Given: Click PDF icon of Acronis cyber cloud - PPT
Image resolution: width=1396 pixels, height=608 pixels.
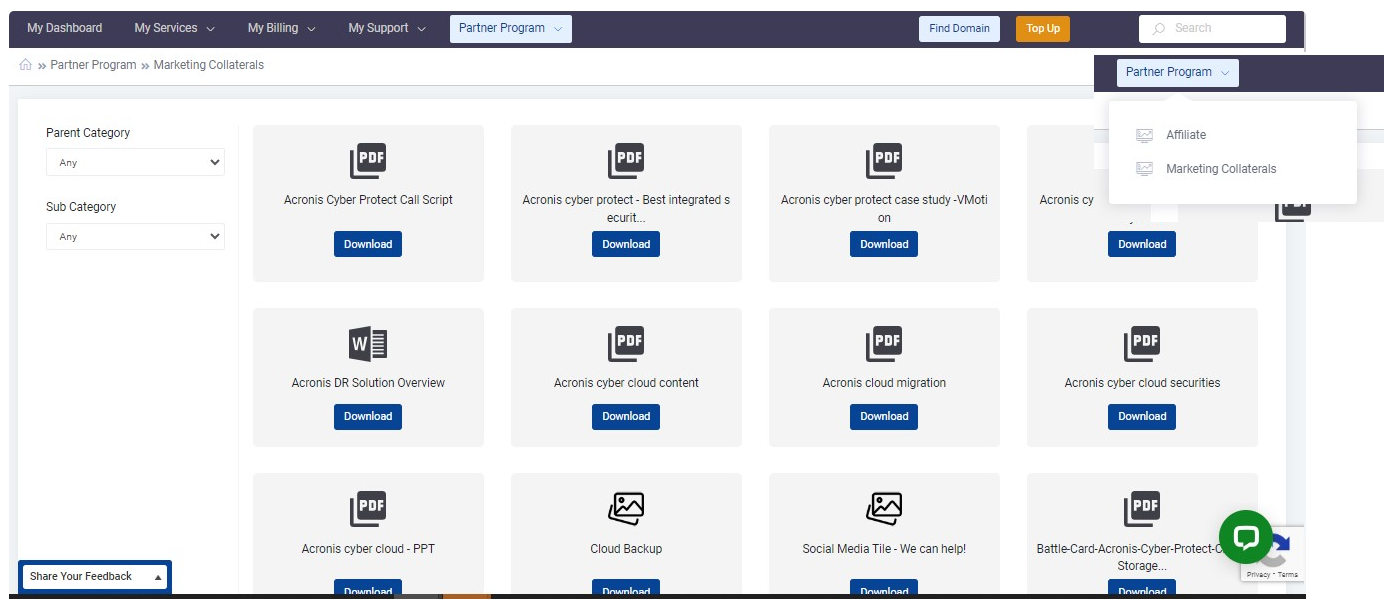Looking at the screenshot, I should click(368, 509).
